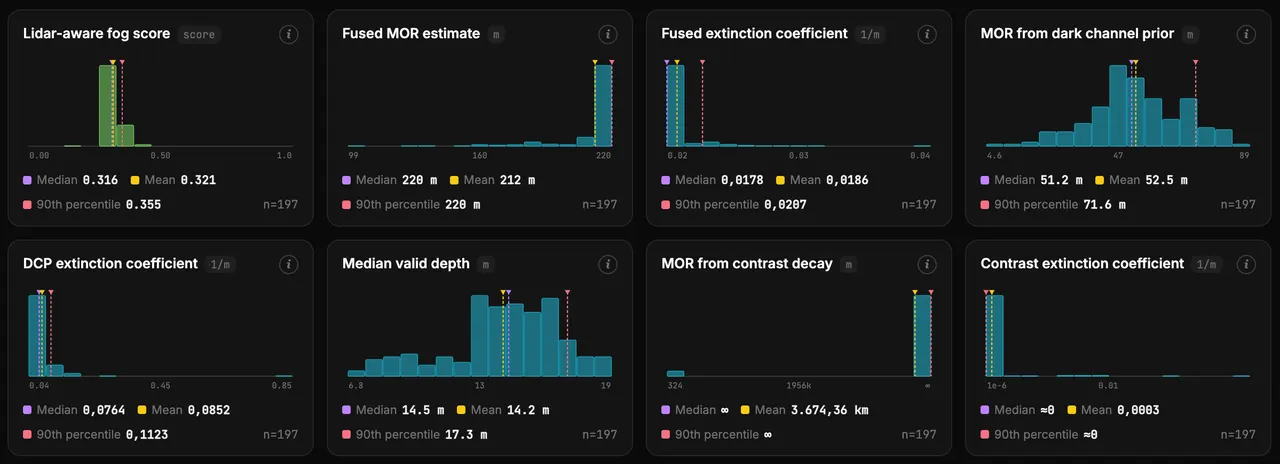Open info icon on Contrast extinction coefficient card
The width and height of the screenshot is (1280, 464).
pyautogui.click(x=1246, y=264)
